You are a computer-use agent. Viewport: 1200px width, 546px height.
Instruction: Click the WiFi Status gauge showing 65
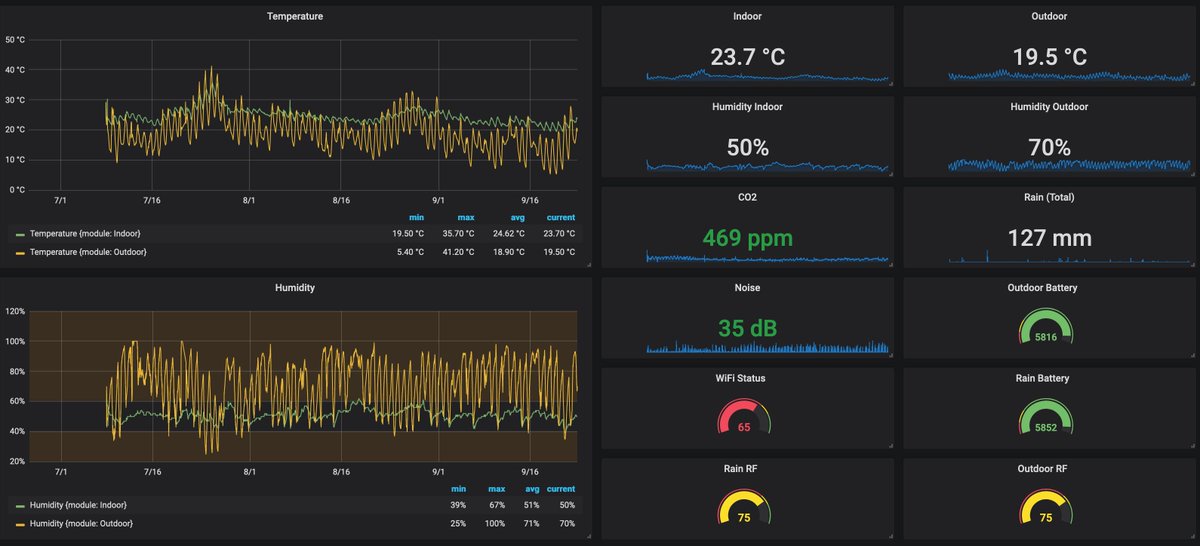click(x=745, y=415)
